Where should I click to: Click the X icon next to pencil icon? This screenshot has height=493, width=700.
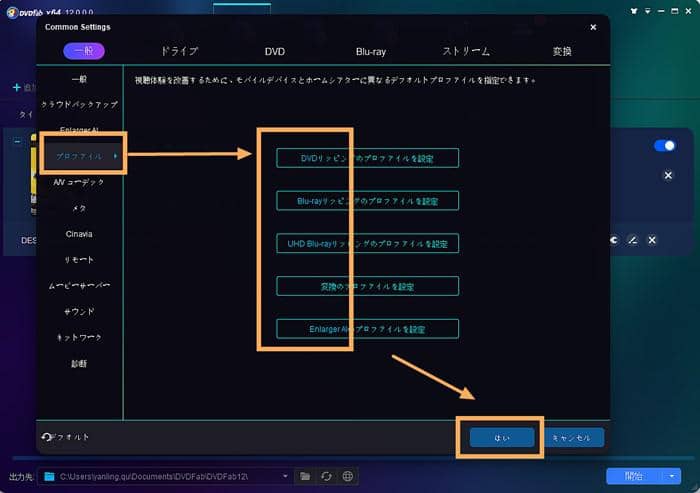(x=652, y=240)
